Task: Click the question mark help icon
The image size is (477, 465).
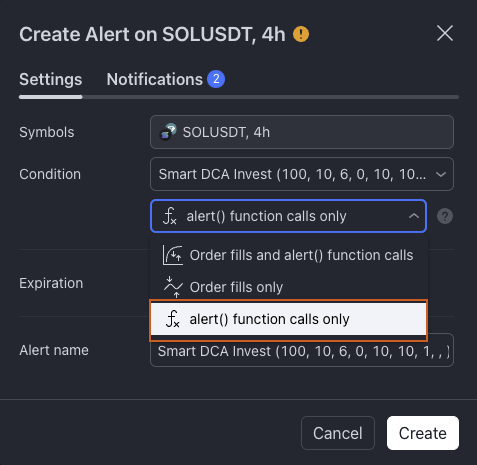Action: tap(445, 216)
